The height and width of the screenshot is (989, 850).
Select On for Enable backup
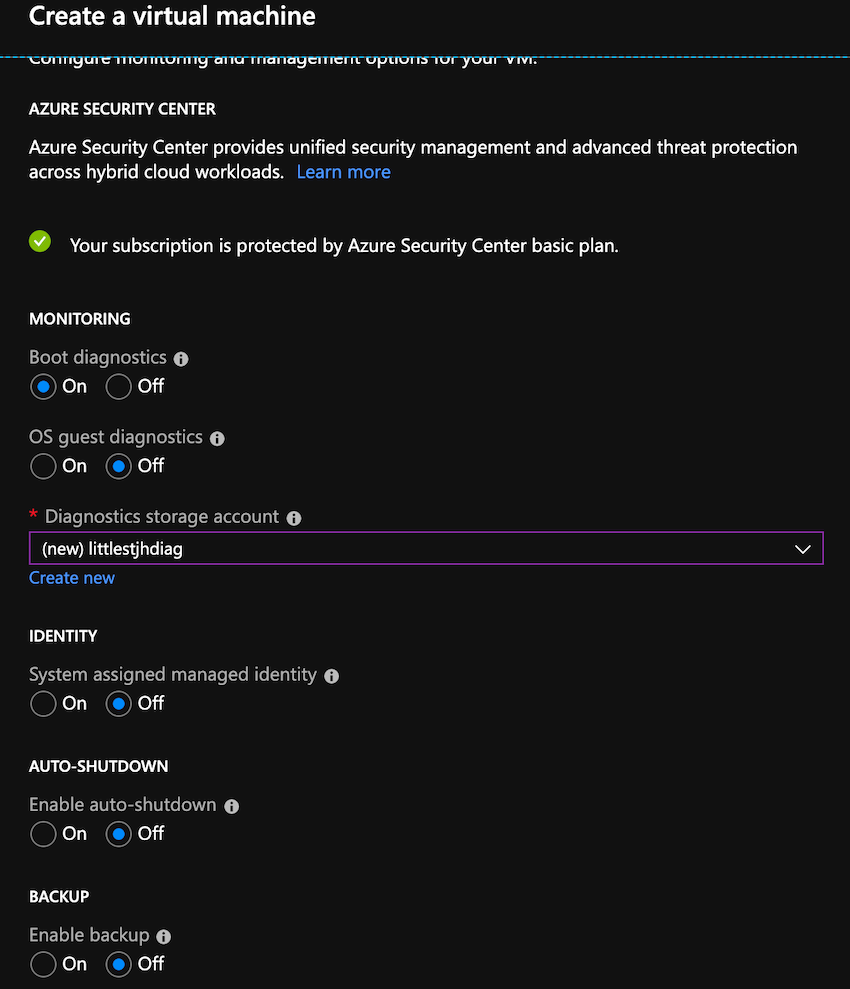coord(43,964)
